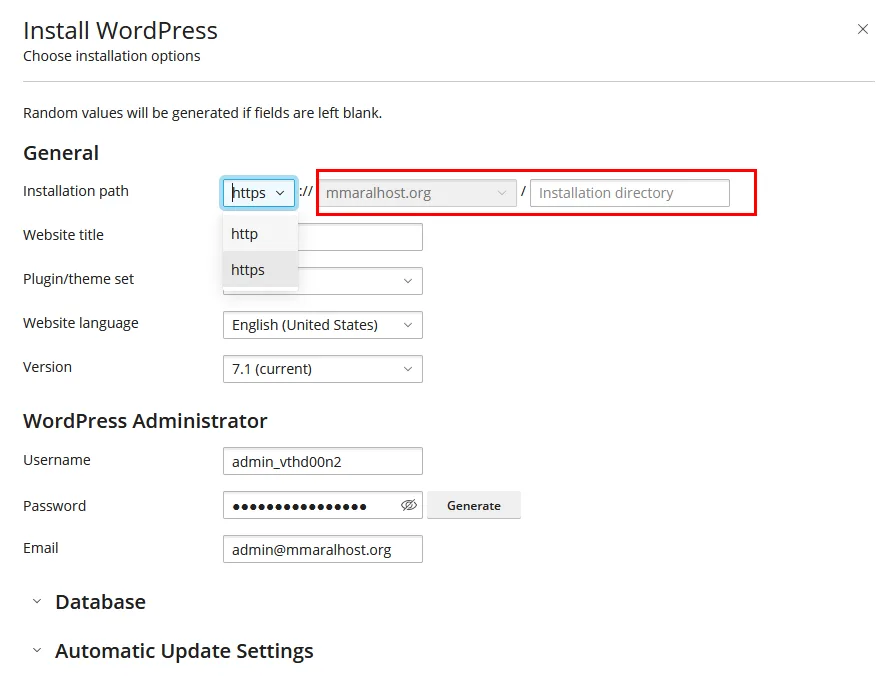The height and width of the screenshot is (692, 893).
Task: Toggle password visibility eye icon
Action: click(x=408, y=505)
